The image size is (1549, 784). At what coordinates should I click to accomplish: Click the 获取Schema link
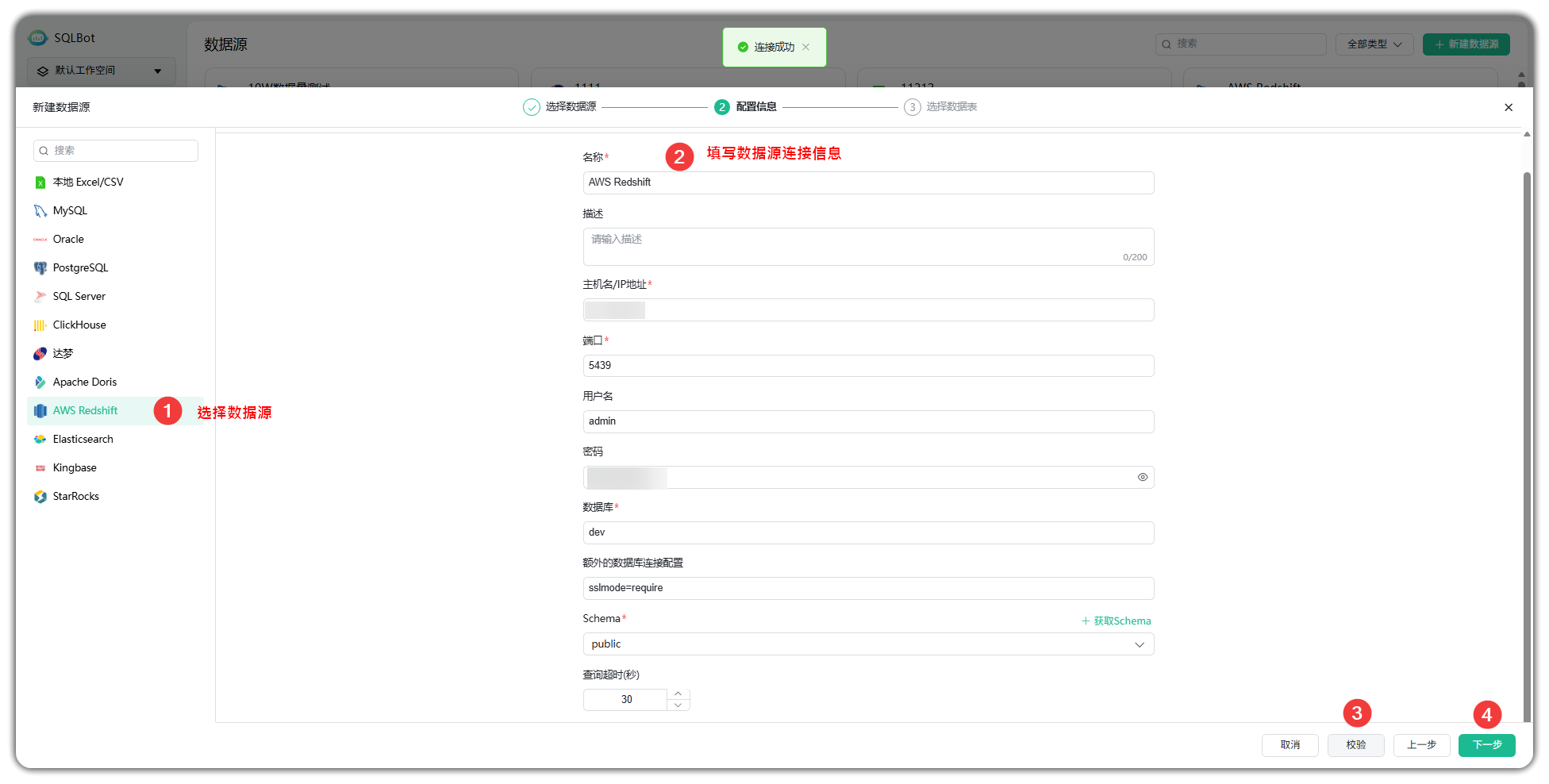point(1116,621)
